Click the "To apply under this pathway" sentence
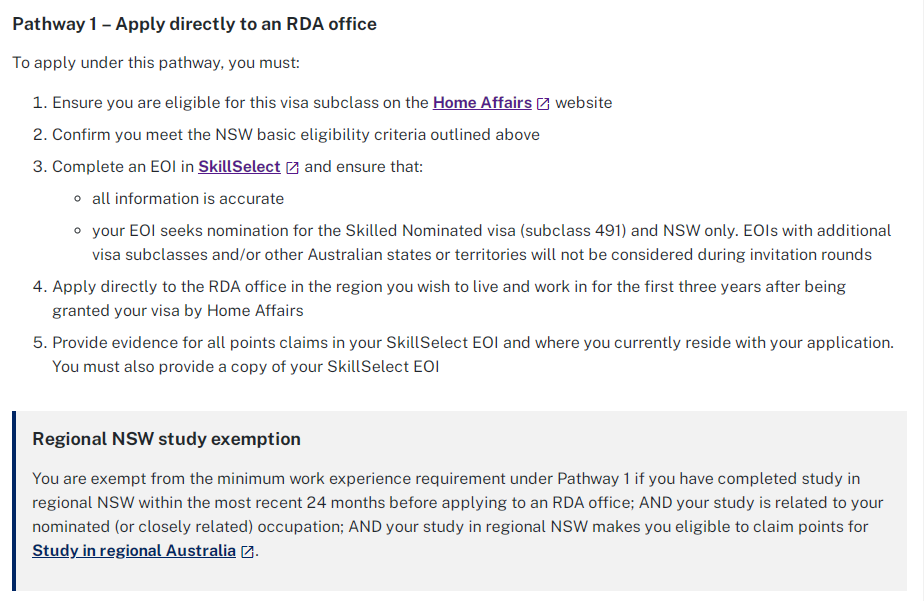 pos(156,63)
